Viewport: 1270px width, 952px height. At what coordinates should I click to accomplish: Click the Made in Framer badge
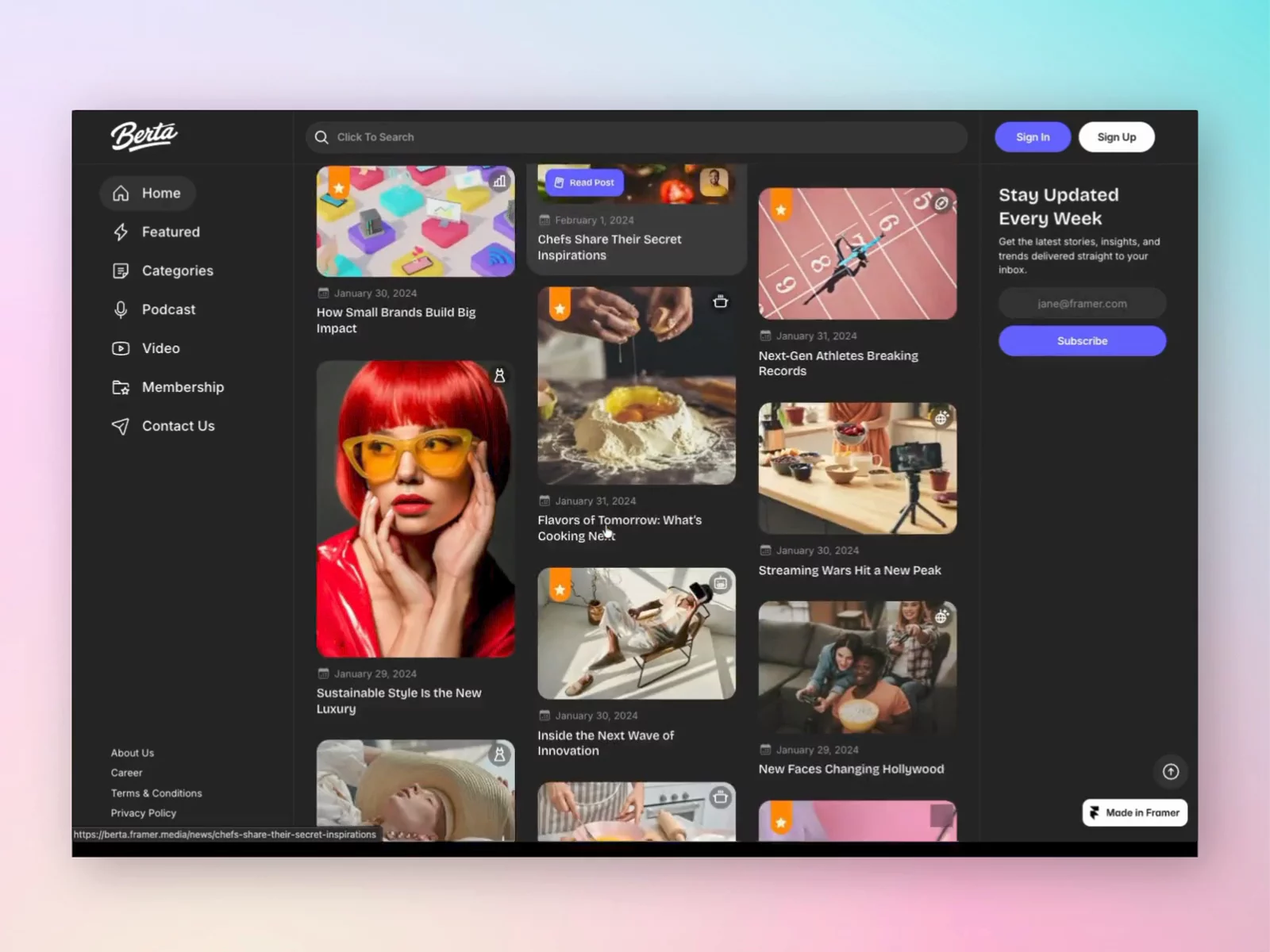click(x=1134, y=812)
